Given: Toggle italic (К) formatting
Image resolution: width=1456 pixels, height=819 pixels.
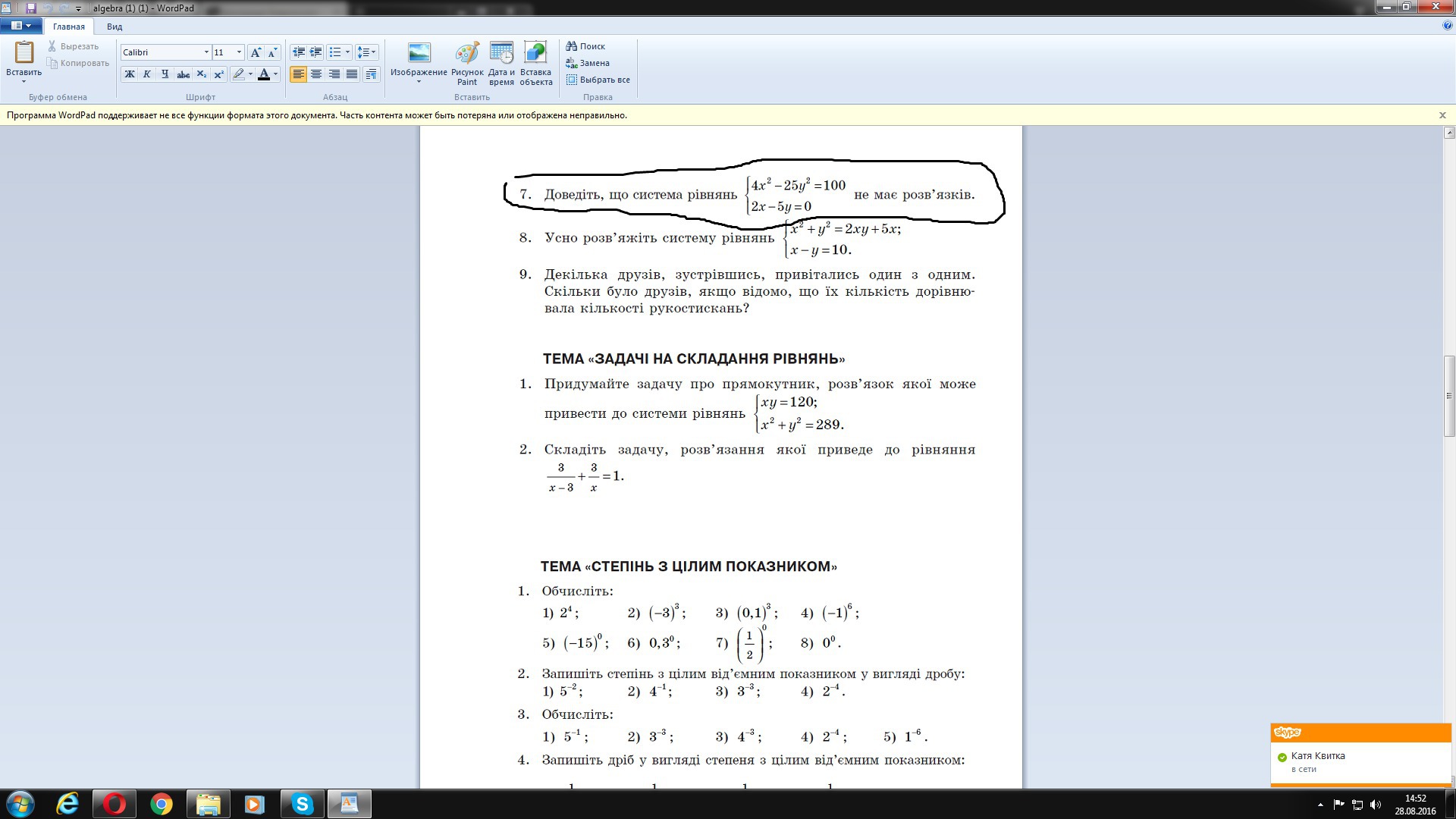Looking at the screenshot, I should point(147,74).
